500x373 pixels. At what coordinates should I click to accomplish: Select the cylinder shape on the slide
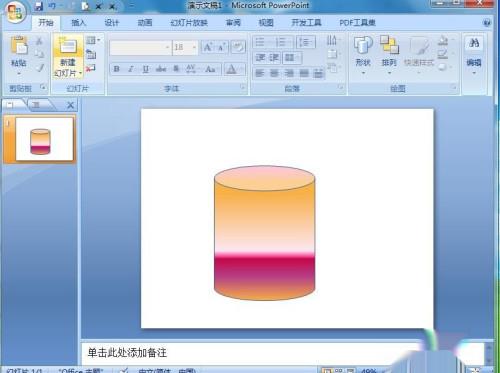(264, 233)
